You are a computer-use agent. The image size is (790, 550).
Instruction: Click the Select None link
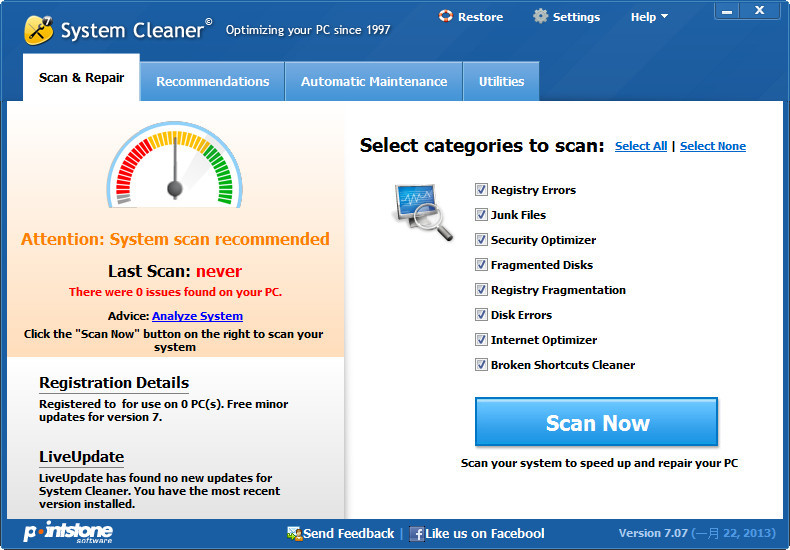(x=713, y=146)
